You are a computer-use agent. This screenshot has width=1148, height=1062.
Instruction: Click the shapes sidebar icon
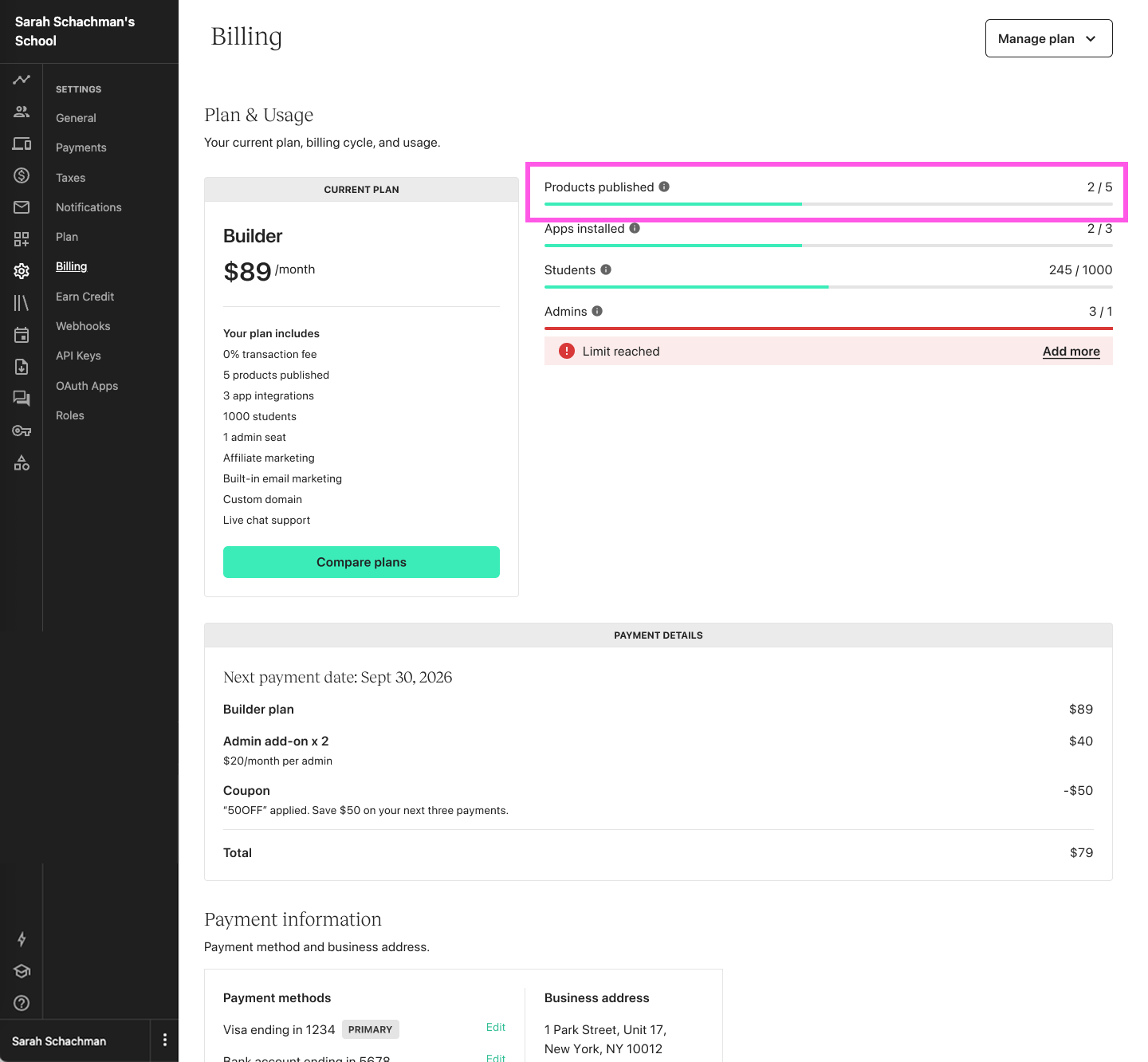click(22, 462)
